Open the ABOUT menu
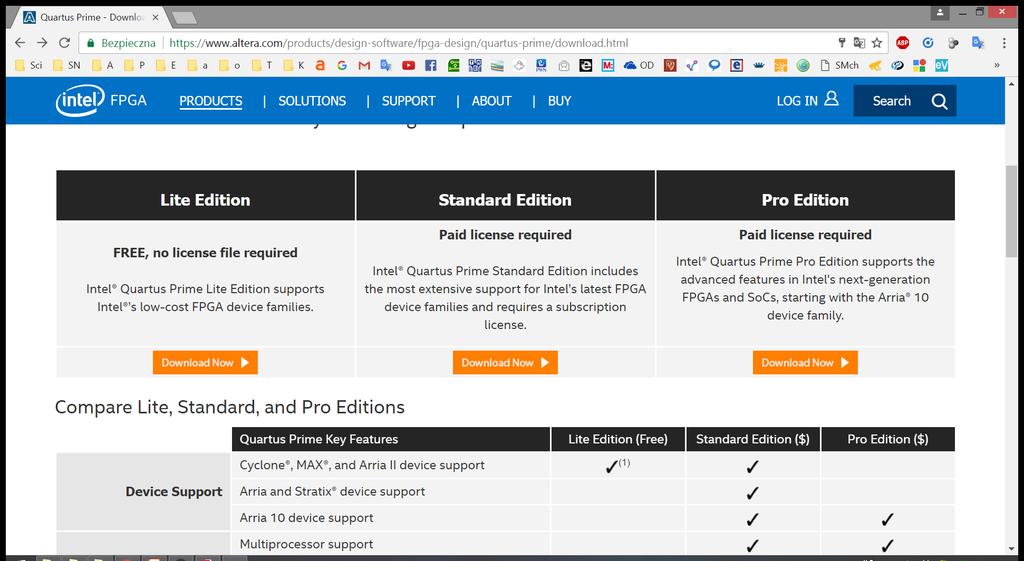This screenshot has height=561, width=1024. (492, 101)
